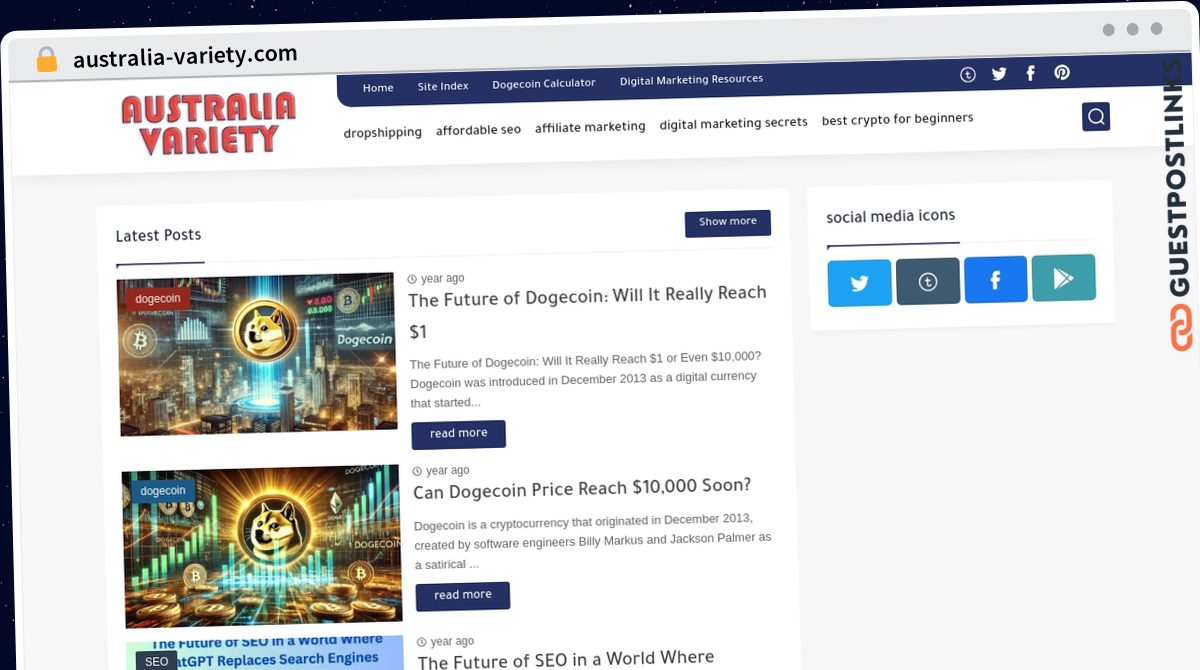
Task: Open the Pinterest icon in the header
Action: (x=1062, y=72)
